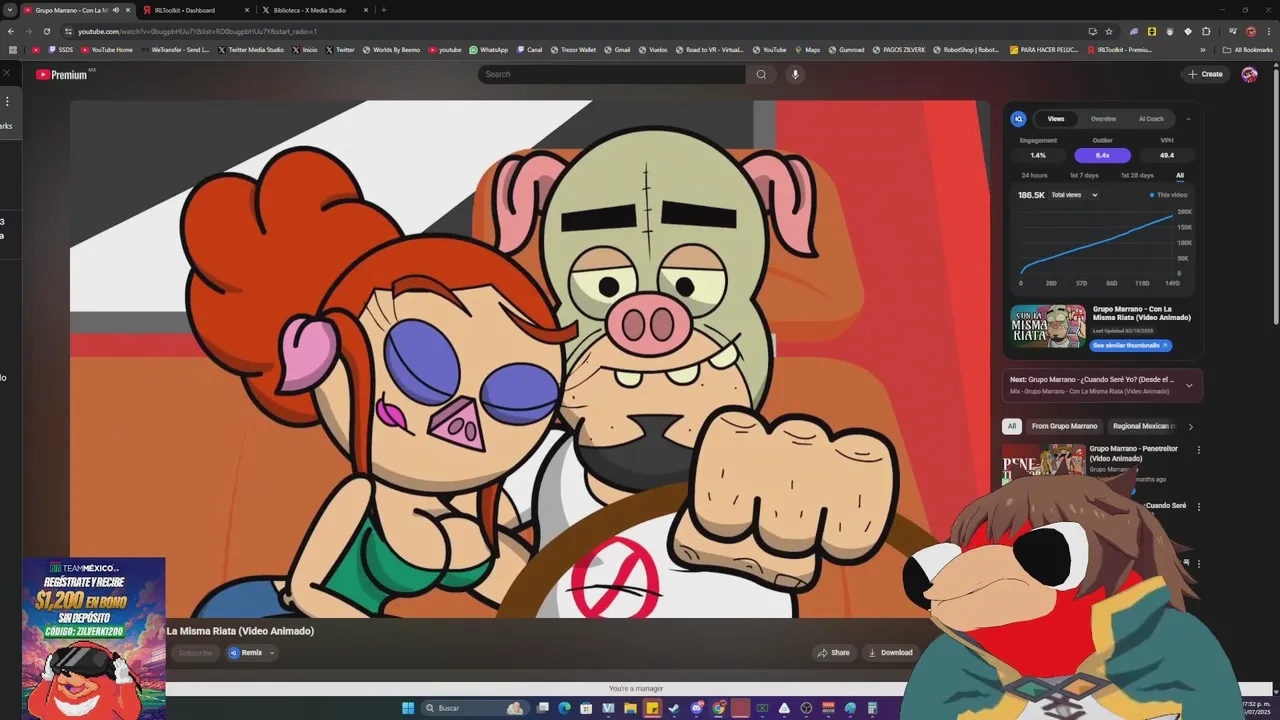Click the VPH 49.4 metric
The image size is (1280, 720).
[x=1167, y=155]
